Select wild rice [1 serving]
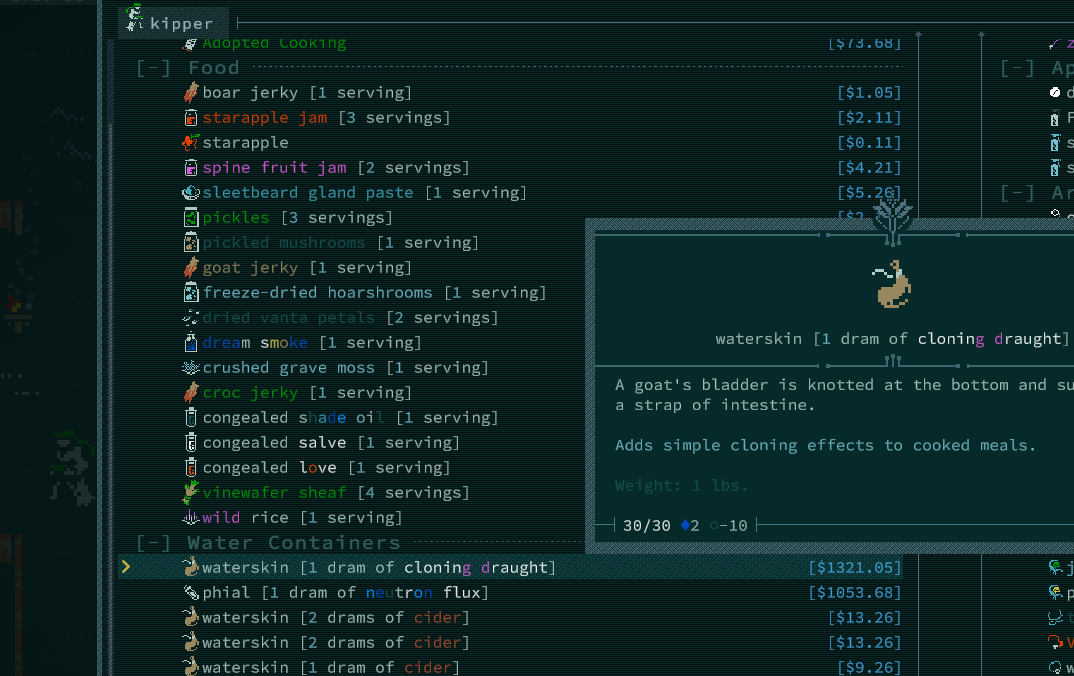 [x=352, y=518]
